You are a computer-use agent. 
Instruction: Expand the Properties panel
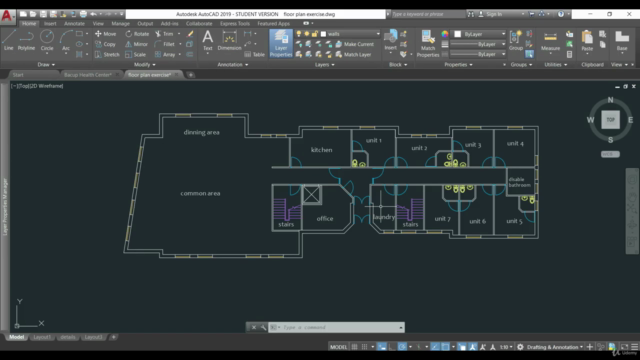click(x=458, y=64)
